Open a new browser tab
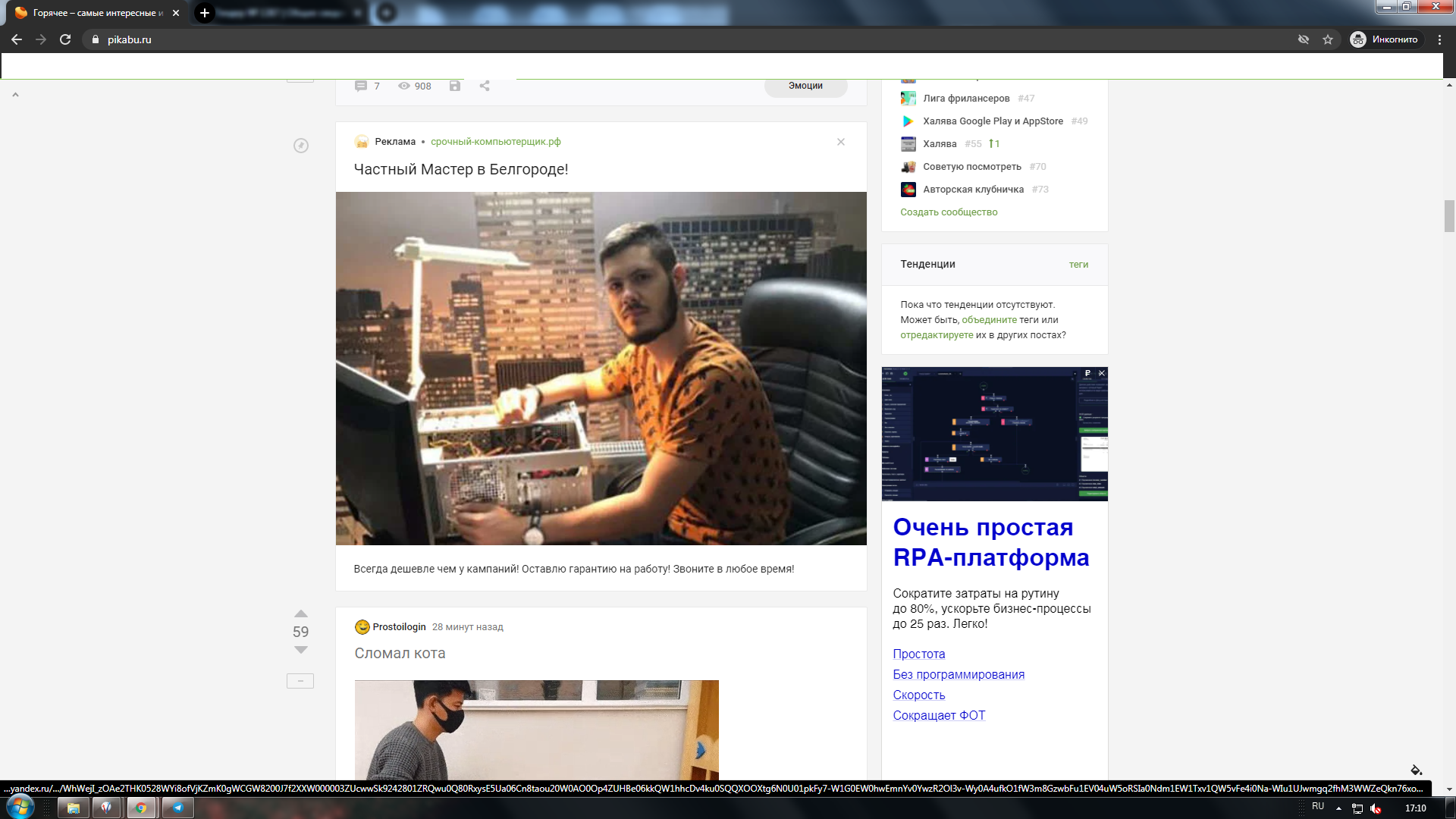This screenshot has width=1456, height=819. coord(204,13)
